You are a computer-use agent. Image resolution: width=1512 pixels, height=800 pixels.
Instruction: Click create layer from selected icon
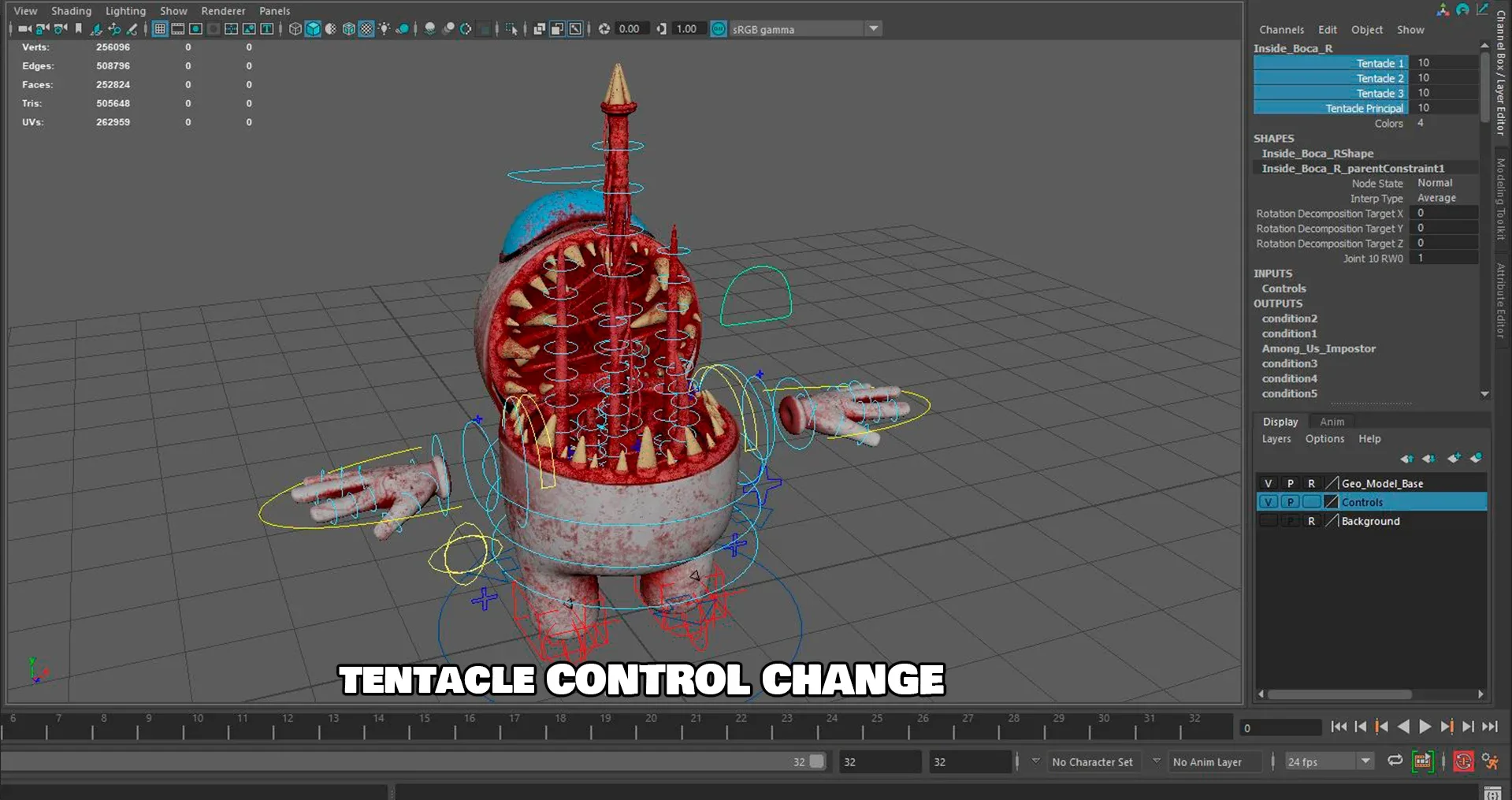(1476, 458)
